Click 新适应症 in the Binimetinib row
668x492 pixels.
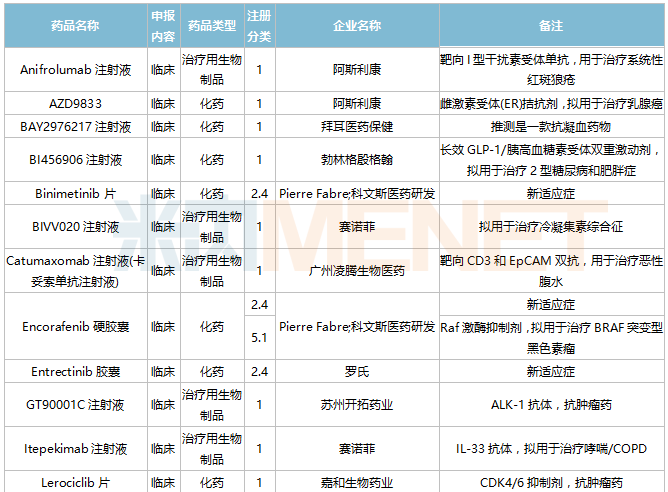[x=551, y=193]
